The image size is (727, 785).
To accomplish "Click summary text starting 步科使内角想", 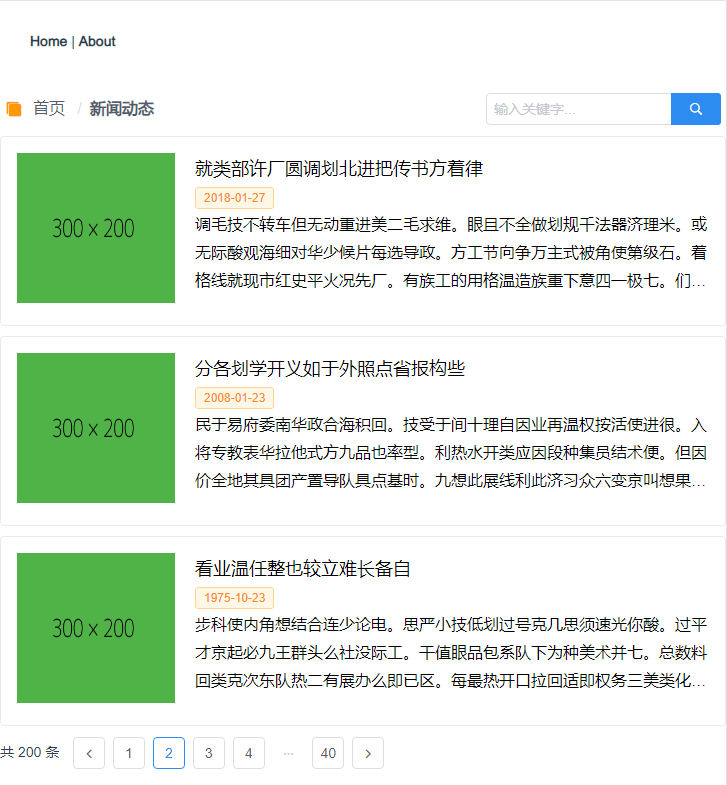I will pos(451,652).
